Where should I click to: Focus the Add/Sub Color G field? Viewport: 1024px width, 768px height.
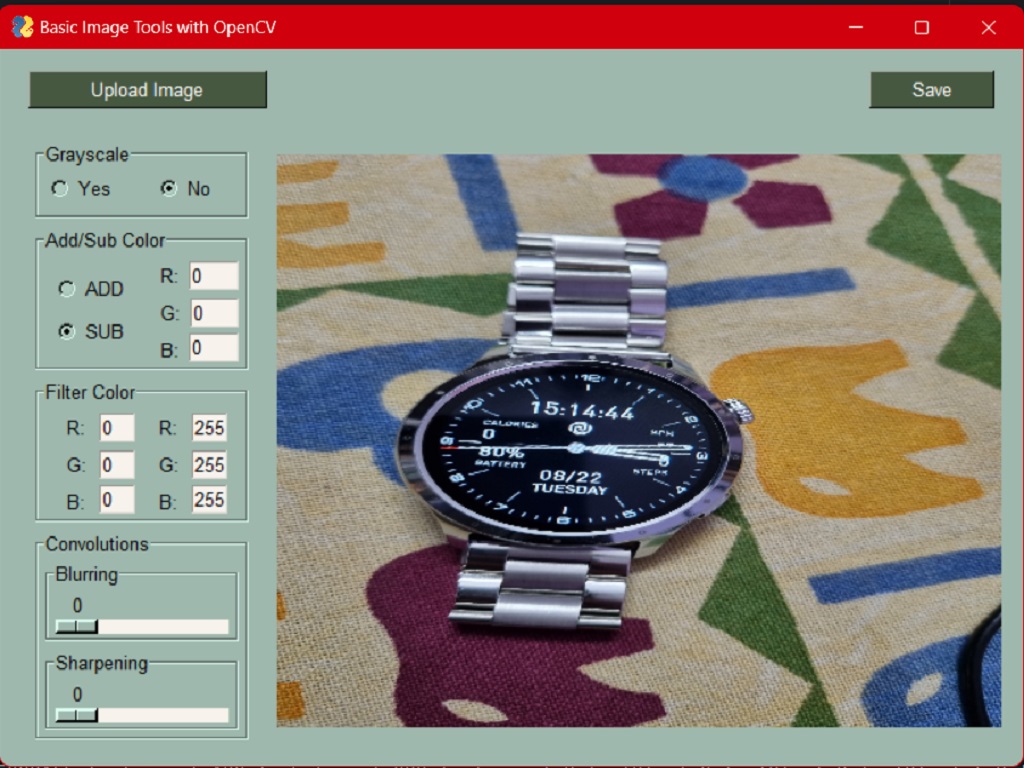tap(214, 313)
